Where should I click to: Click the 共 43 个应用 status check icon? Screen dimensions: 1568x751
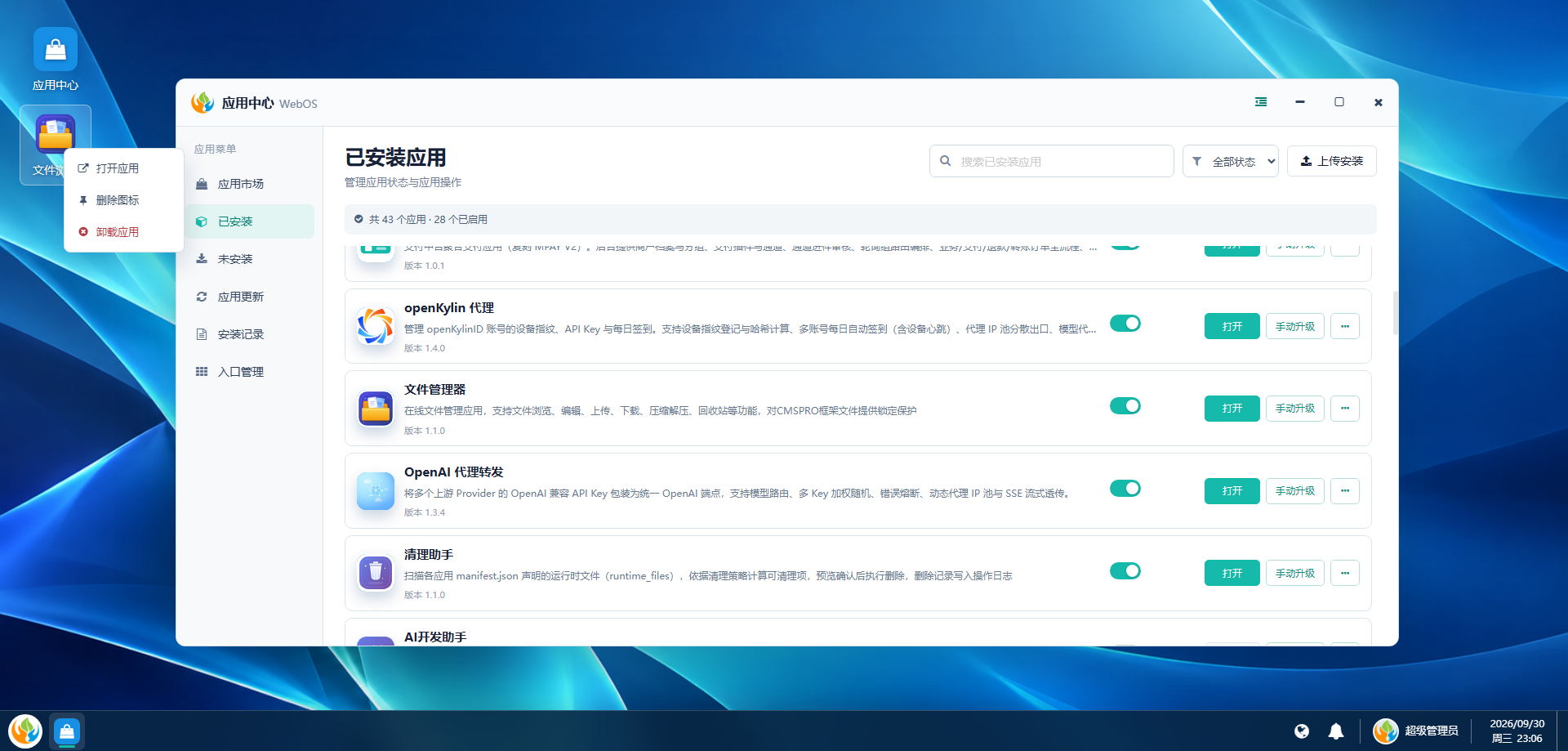(x=359, y=219)
